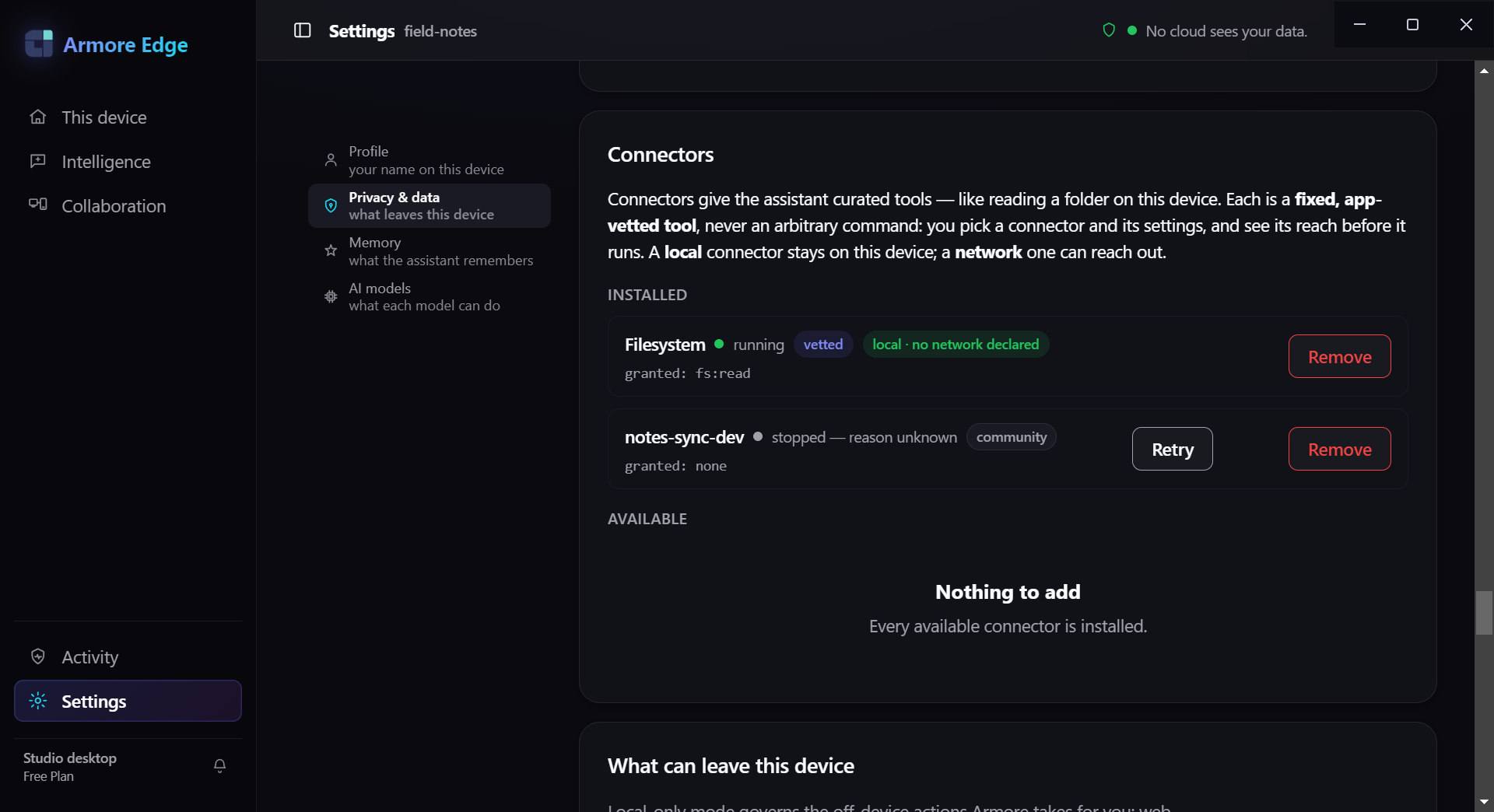Click the Privacy & data shield icon
The height and width of the screenshot is (812, 1494).
[331, 205]
